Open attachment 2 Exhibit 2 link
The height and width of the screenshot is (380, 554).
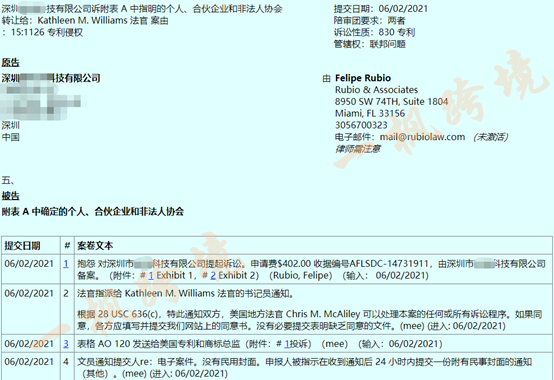coord(213,275)
